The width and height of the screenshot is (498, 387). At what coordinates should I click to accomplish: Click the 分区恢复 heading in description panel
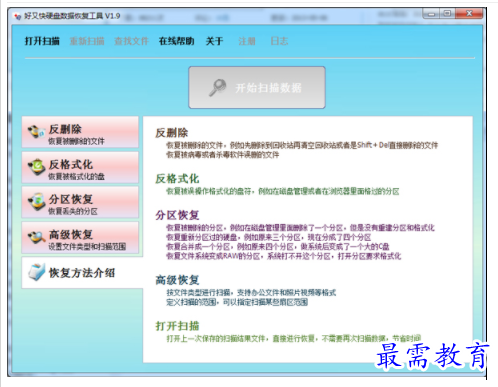pyautogui.click(x=177, y=215)
